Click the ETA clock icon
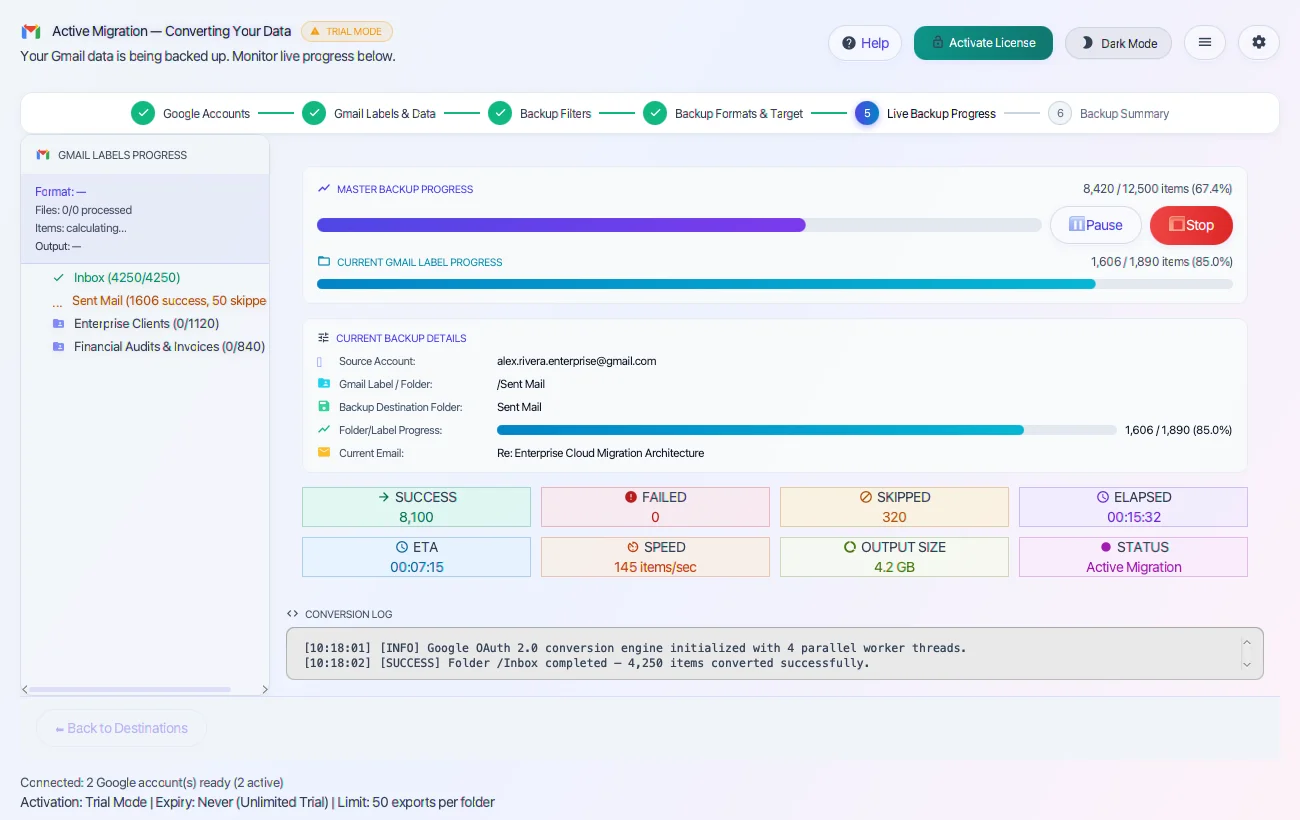This screenshot has height=820, width=1300. 402,547
